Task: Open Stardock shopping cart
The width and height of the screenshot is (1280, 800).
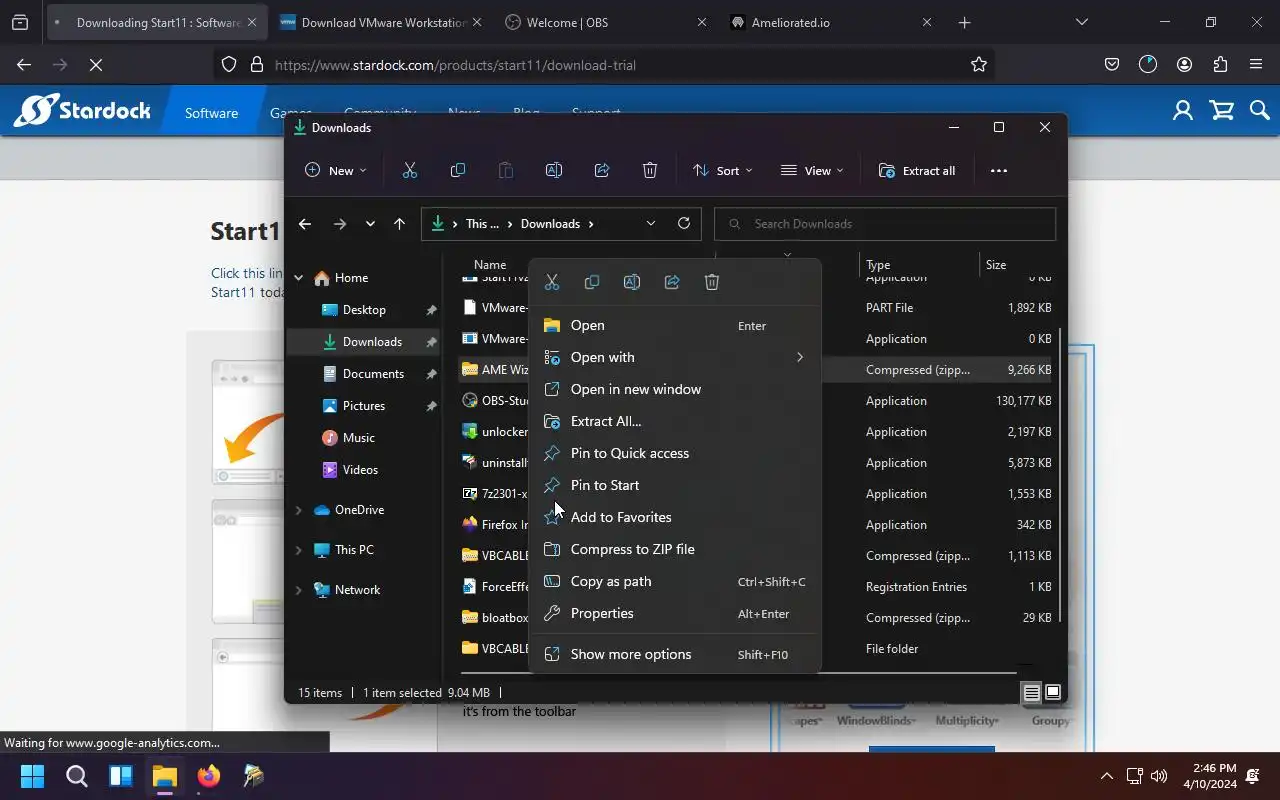Action: click(x=1222, y=110)
